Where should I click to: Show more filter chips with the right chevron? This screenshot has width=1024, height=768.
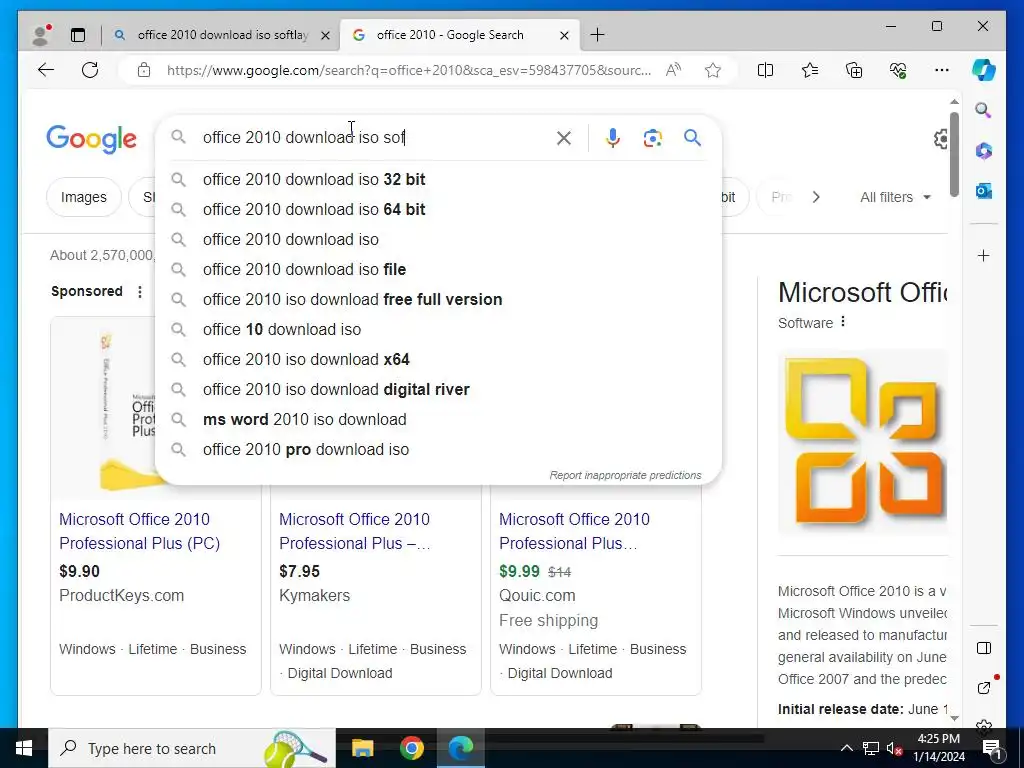tap(816, 197)
